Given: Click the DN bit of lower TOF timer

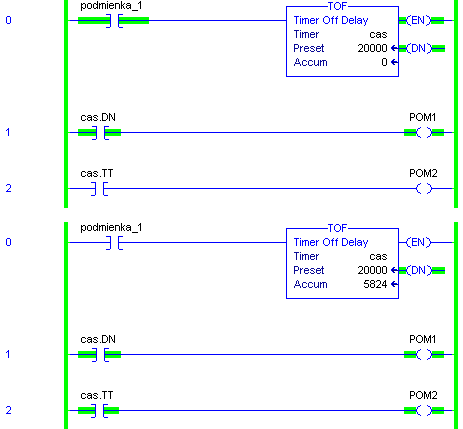Looking at the screenshot, I should 419,271.
